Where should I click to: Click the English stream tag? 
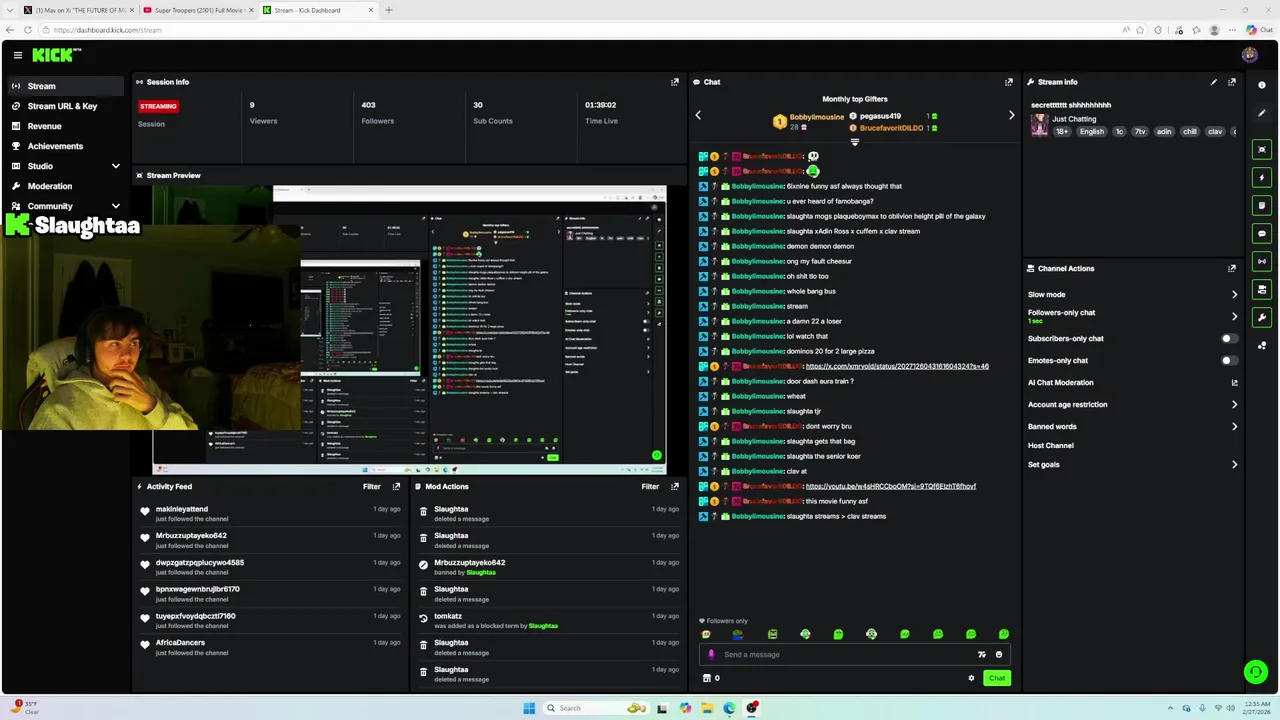1092,131
